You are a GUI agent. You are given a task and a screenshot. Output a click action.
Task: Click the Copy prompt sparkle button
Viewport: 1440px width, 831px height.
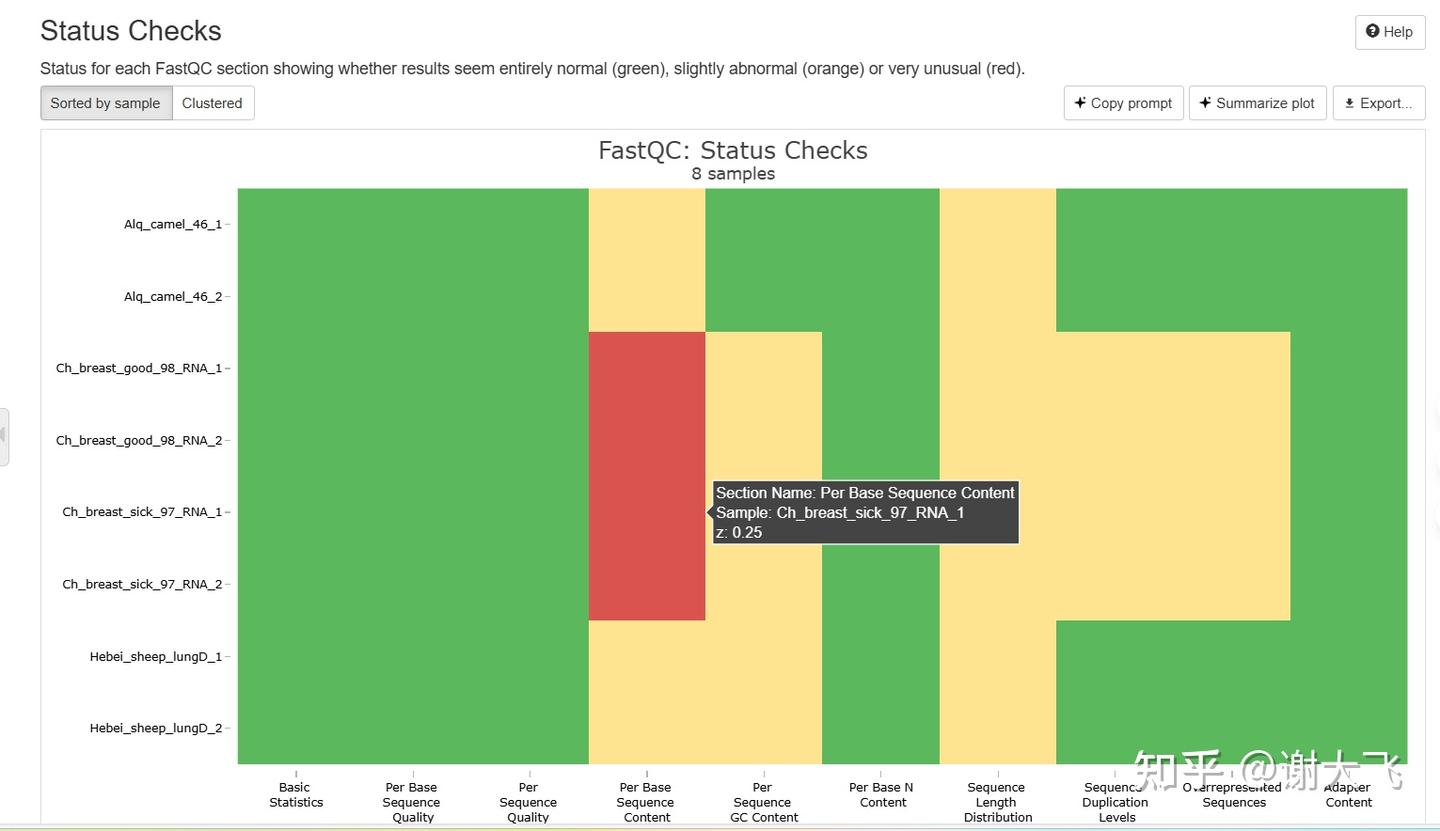pos(1123,103)
